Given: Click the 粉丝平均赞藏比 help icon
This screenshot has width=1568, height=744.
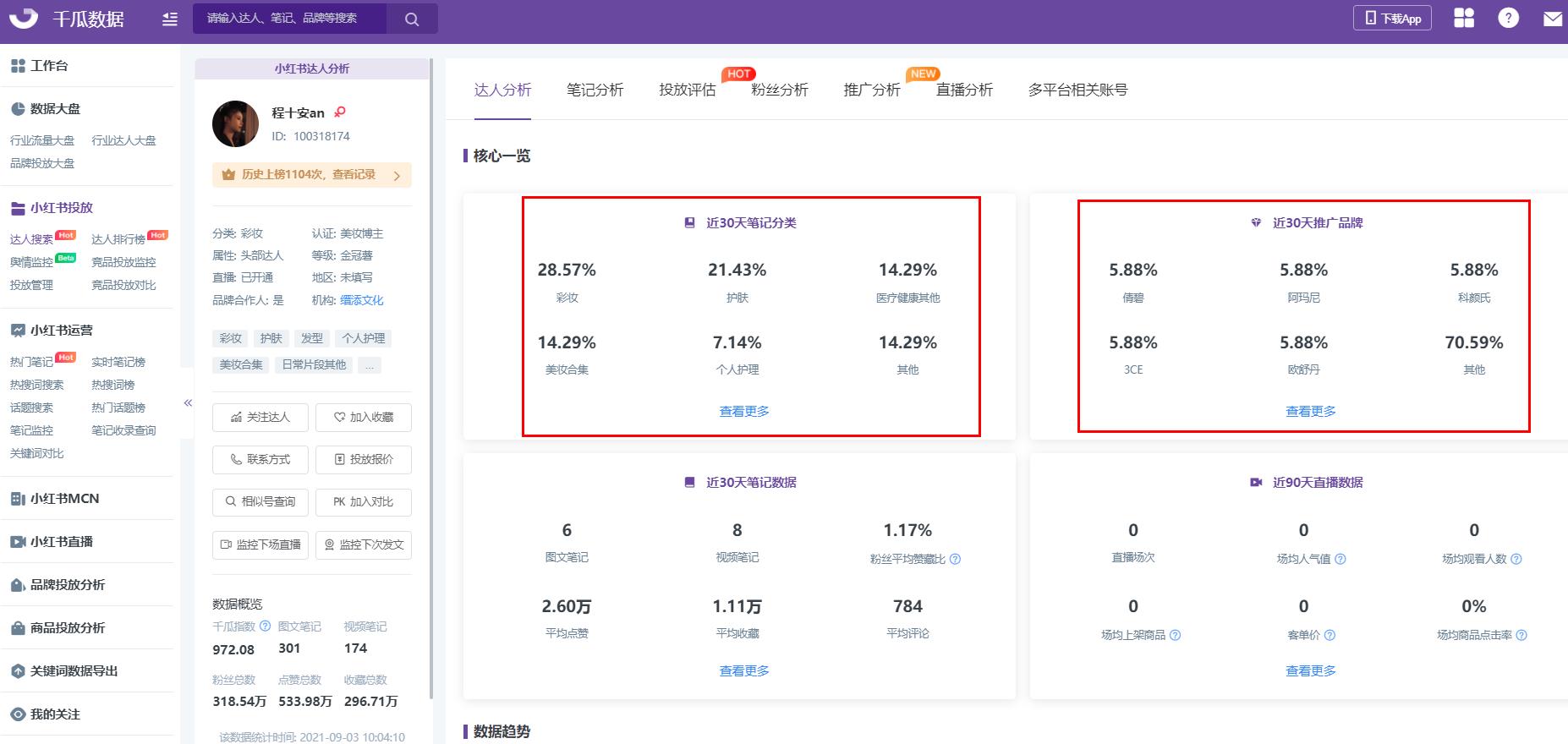Looking at the screenshot, I should pos(955,559).
